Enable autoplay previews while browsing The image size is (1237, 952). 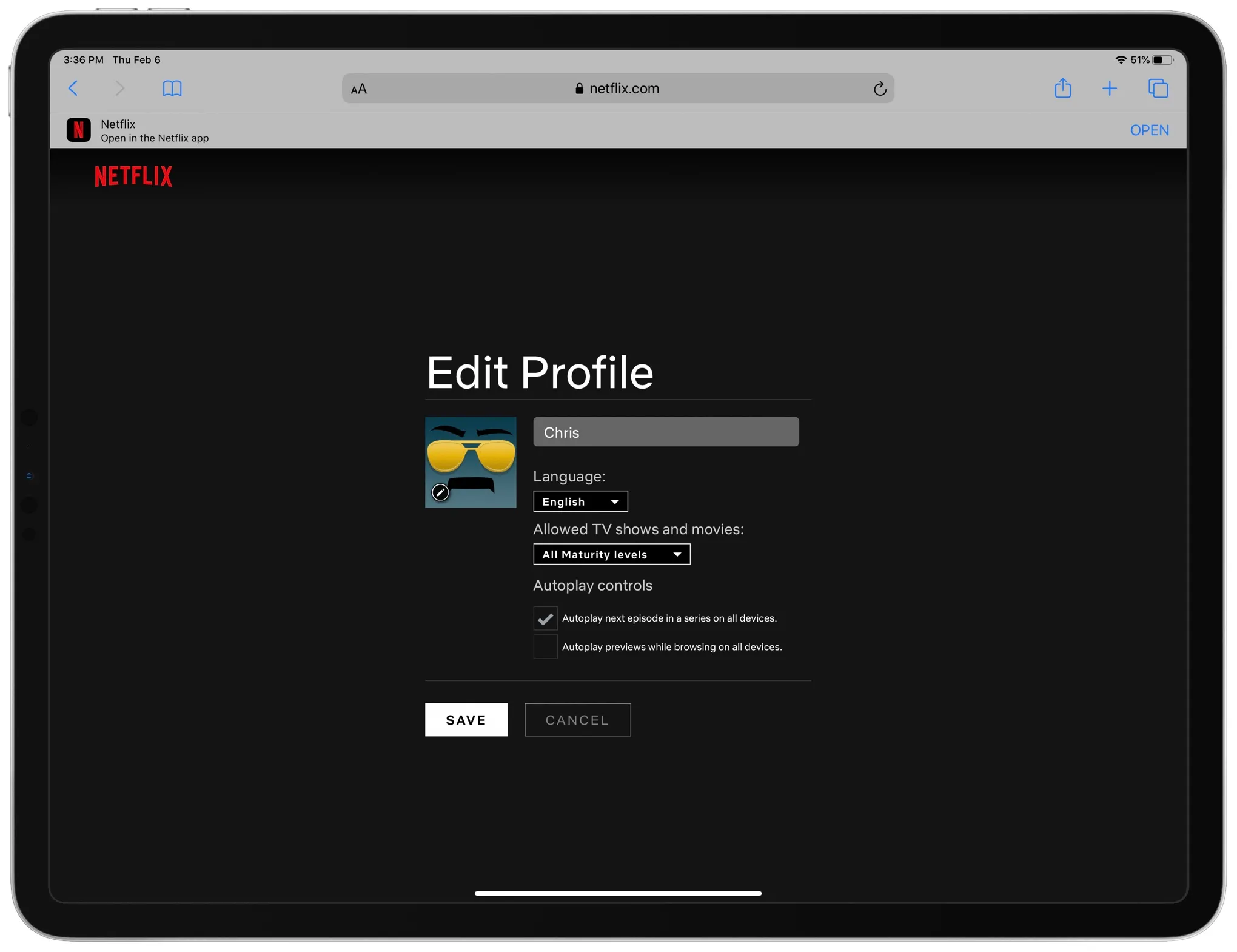tap(545, 646)
